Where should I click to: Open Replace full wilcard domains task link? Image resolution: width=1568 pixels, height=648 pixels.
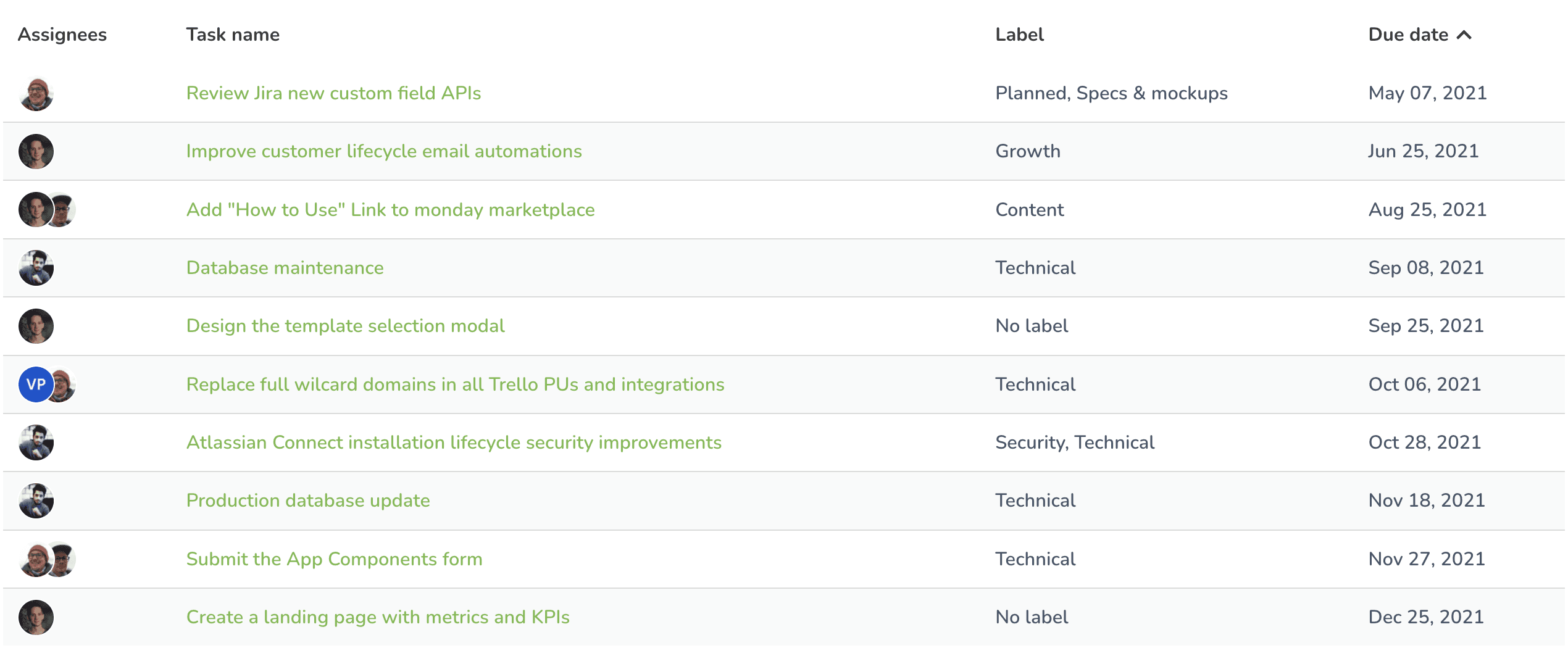[455, 384]
